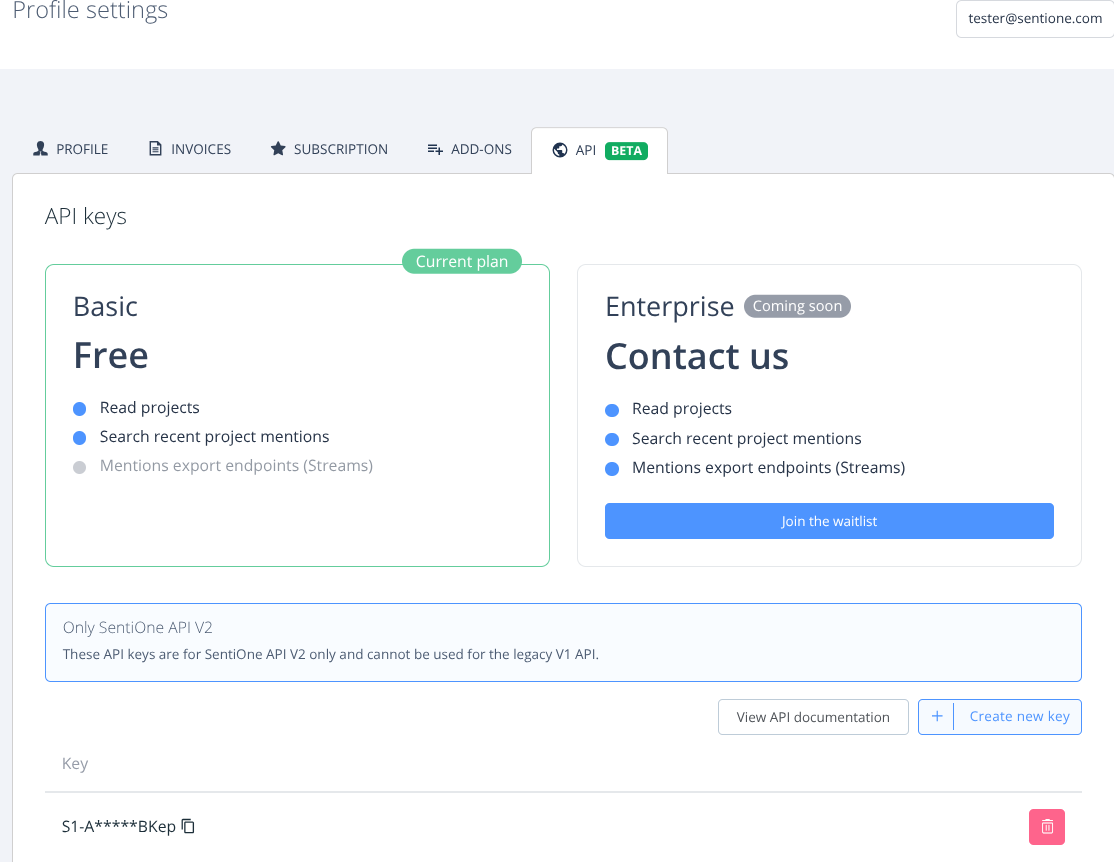Click the 'Profile settings' page title

90,10
